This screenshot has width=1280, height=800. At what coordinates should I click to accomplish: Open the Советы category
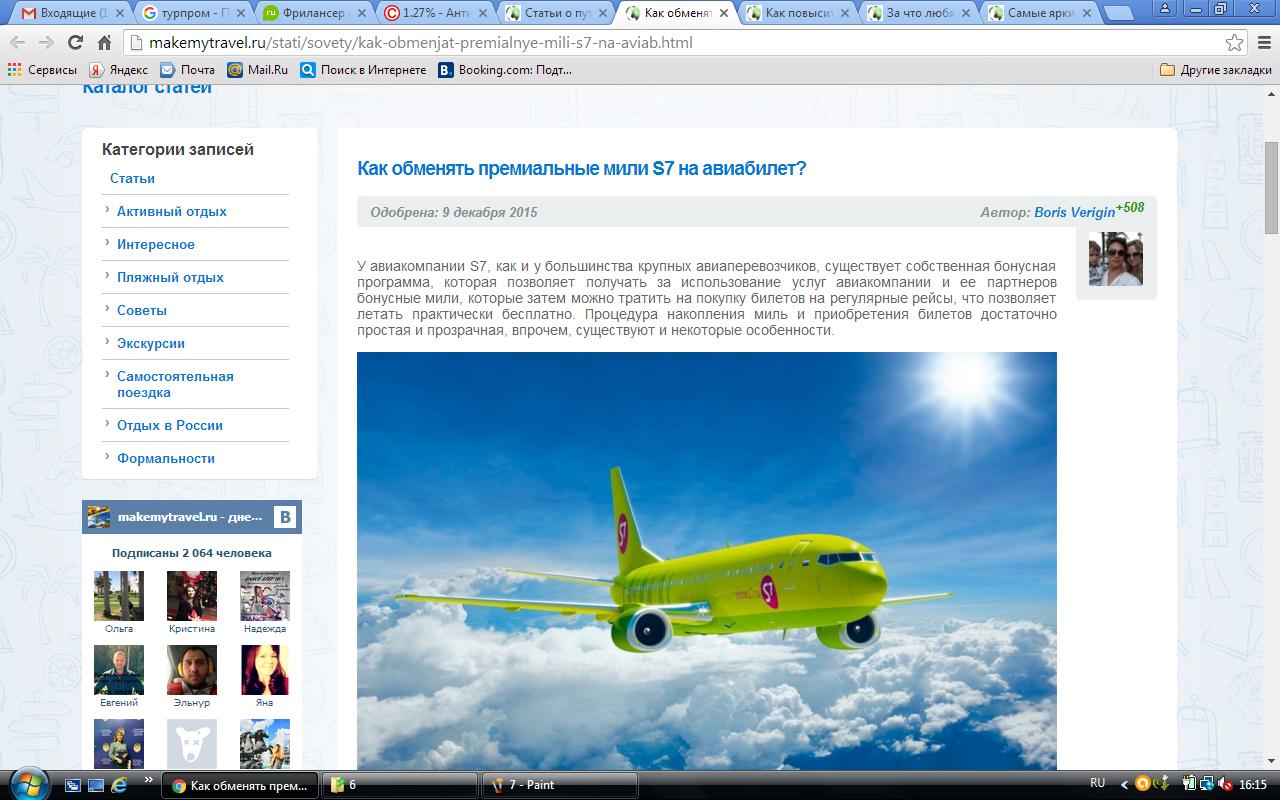[142, 310]
